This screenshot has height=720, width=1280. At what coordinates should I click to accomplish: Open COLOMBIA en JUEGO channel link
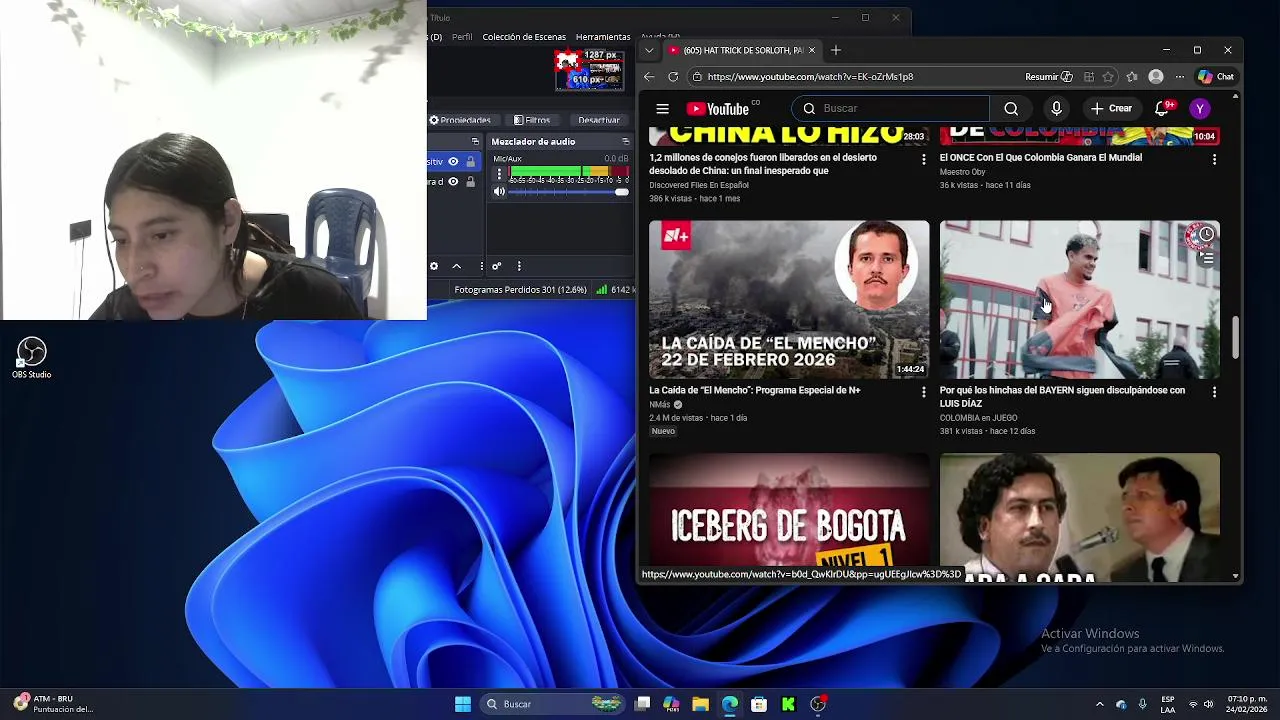[978, 418]
